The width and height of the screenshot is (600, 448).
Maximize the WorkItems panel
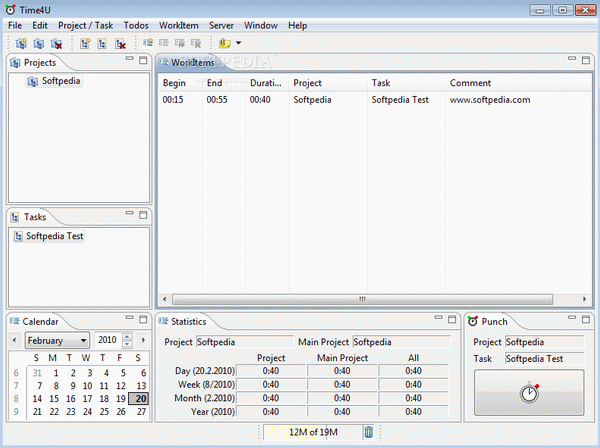coord(586,60)
